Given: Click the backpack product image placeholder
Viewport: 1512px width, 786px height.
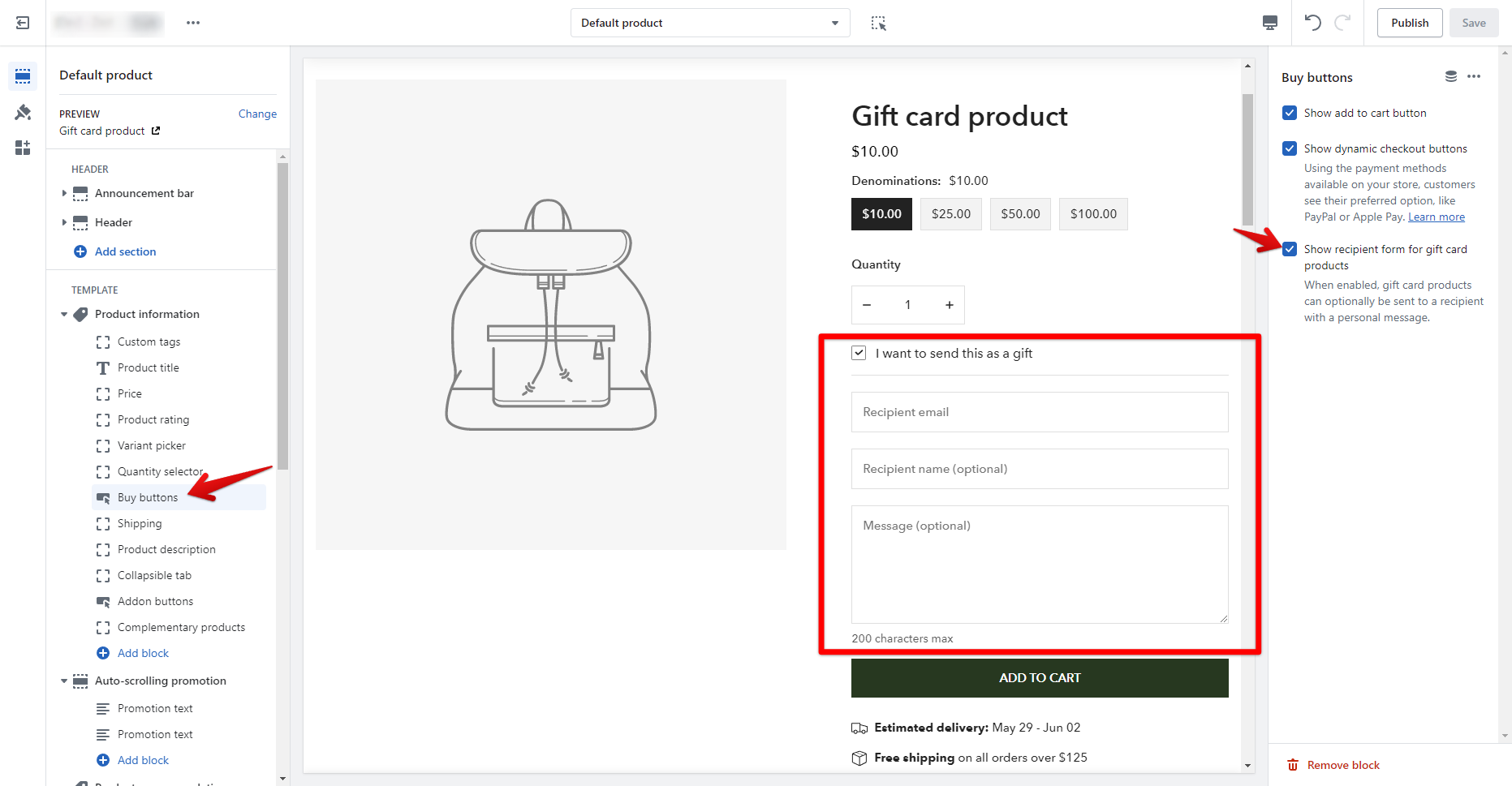Looking at the screenshot, I should 551,315.
